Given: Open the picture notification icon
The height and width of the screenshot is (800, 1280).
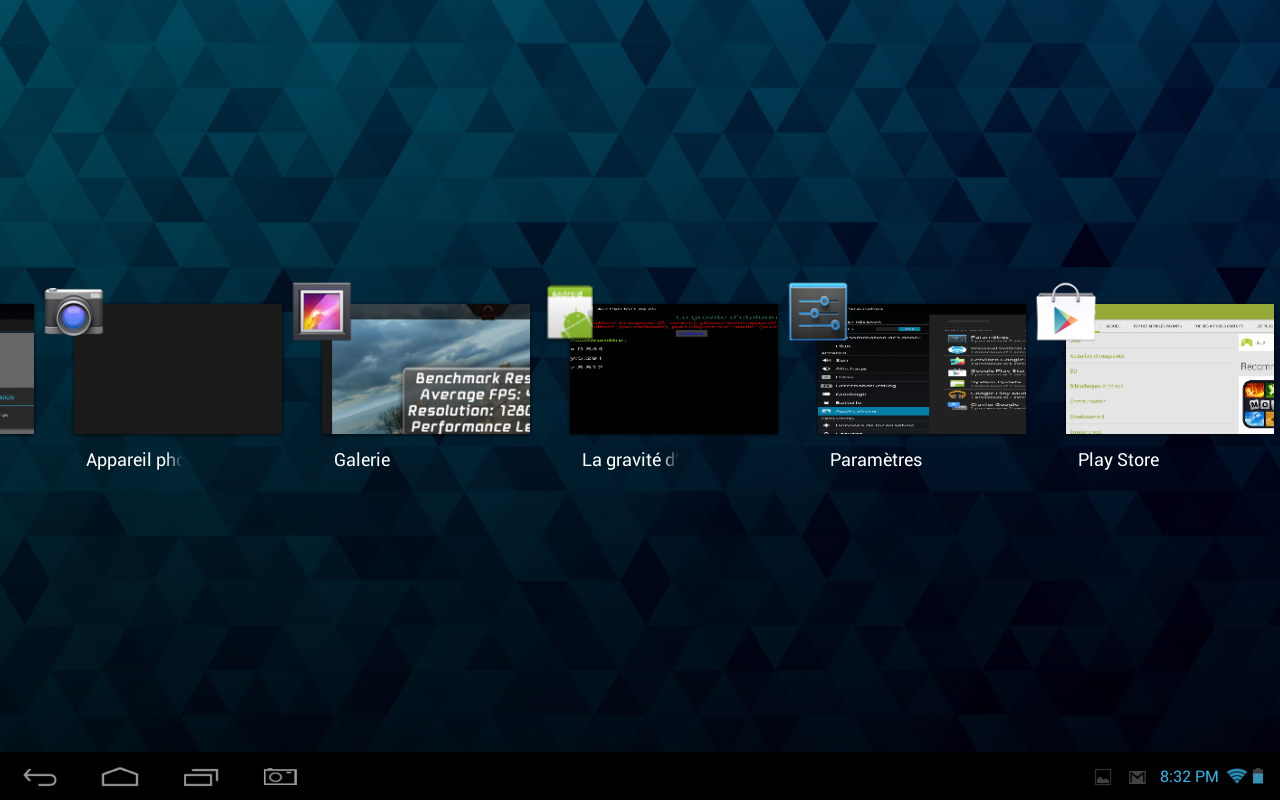Looking at the screenshot, I should tap(1103, 777).
